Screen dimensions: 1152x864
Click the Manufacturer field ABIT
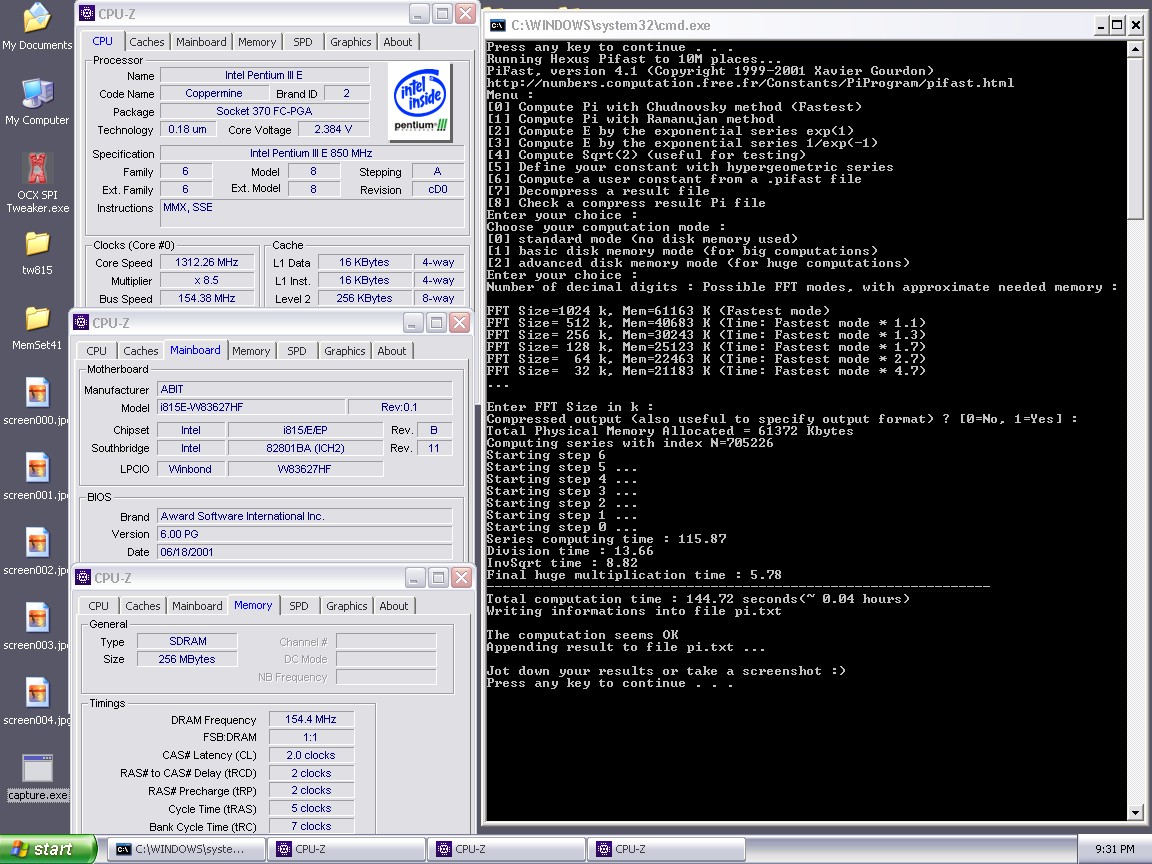click(304, 389)
